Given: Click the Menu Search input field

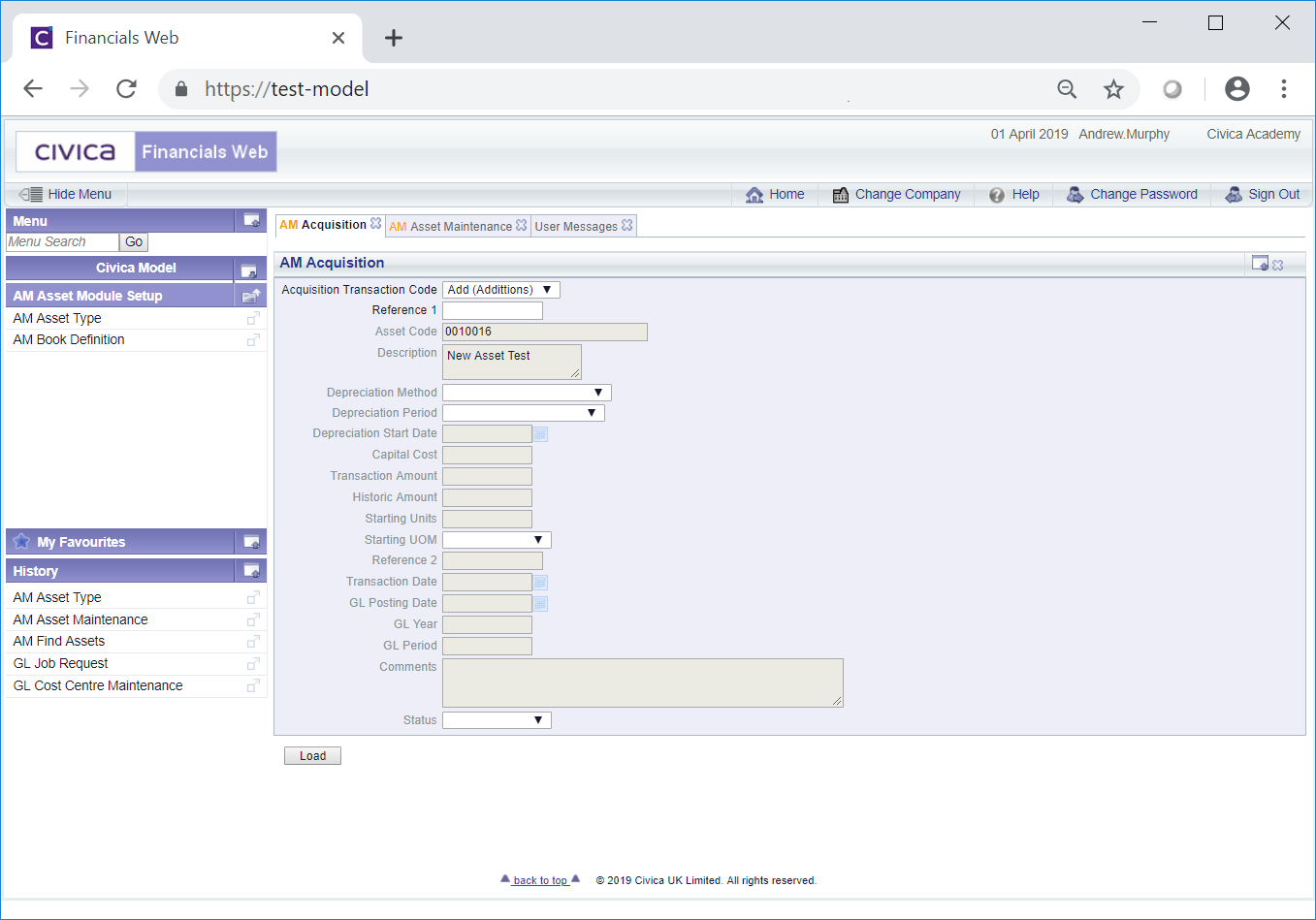Looking at the screenshot, I should 62,242.
